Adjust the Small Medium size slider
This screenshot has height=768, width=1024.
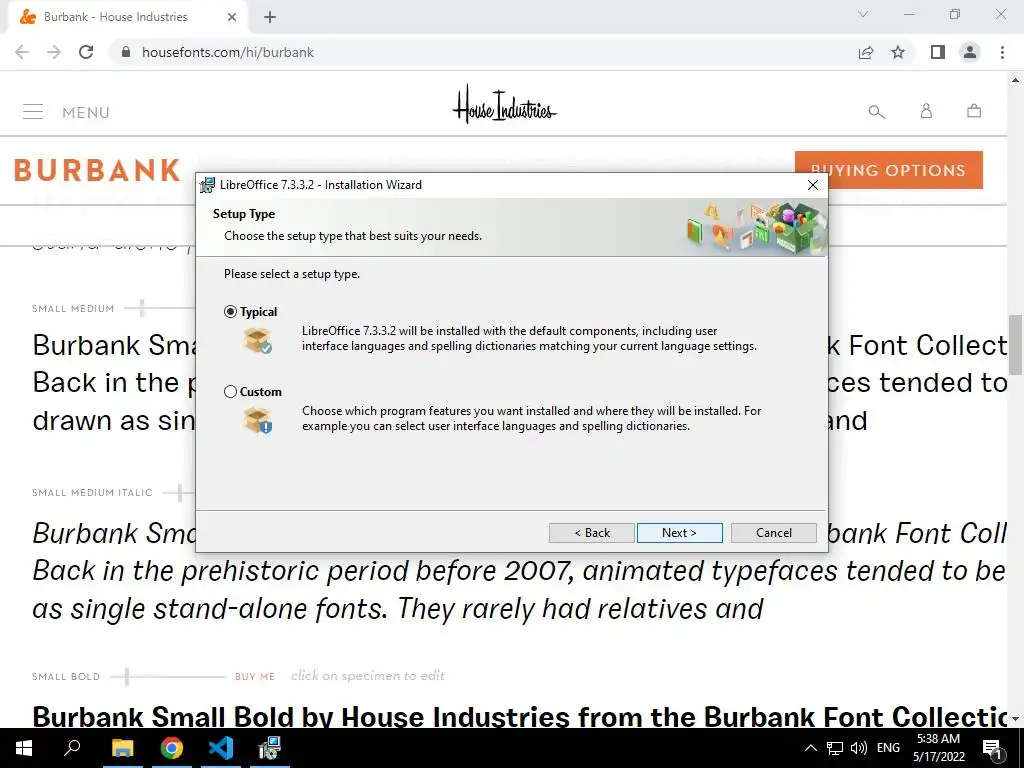pos(142,308)
